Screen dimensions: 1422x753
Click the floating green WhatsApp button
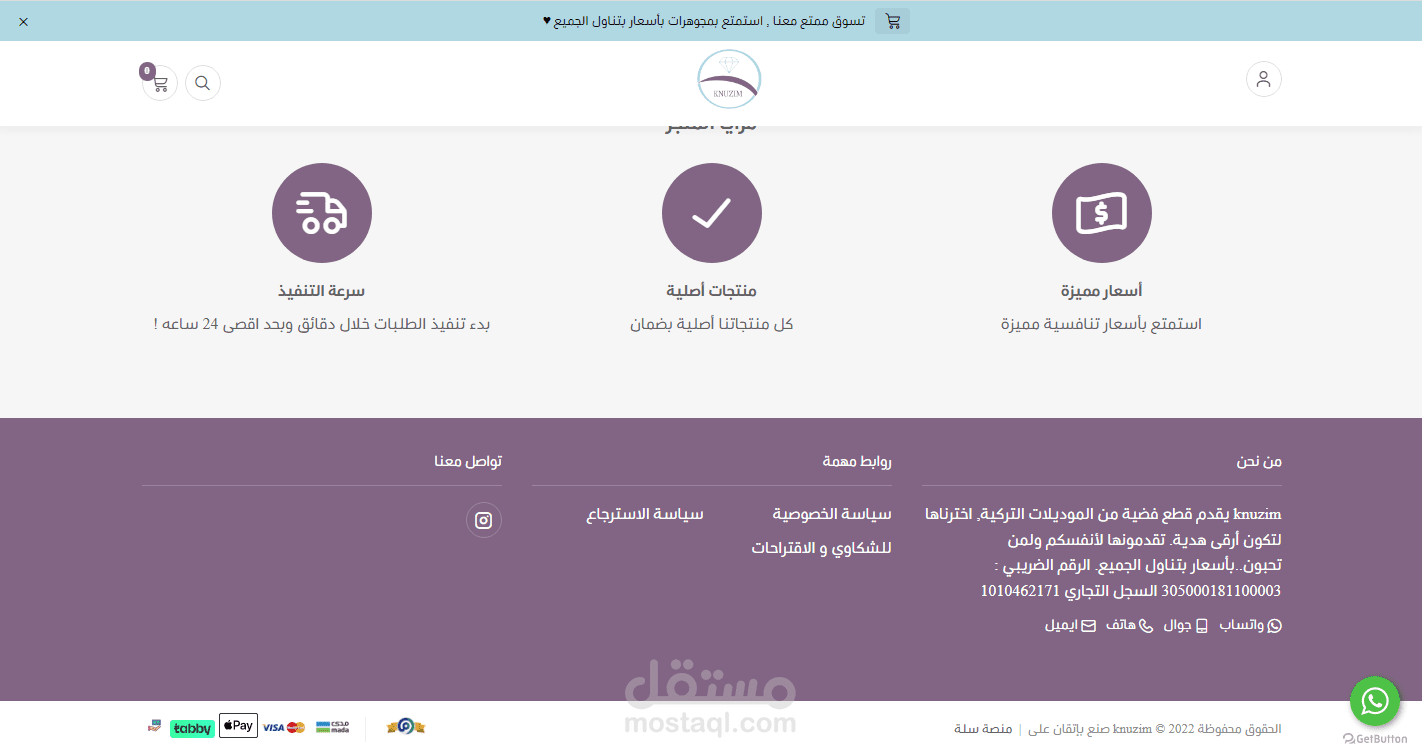tap(1375, 701)
